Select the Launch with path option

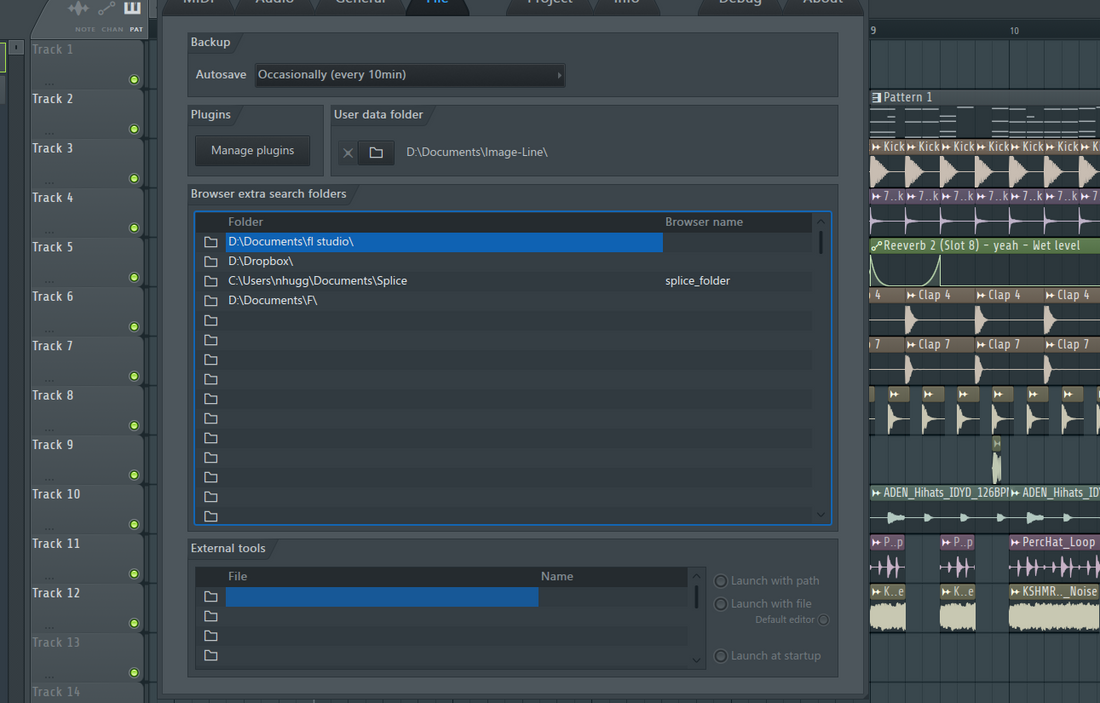[x=720, y=580]
